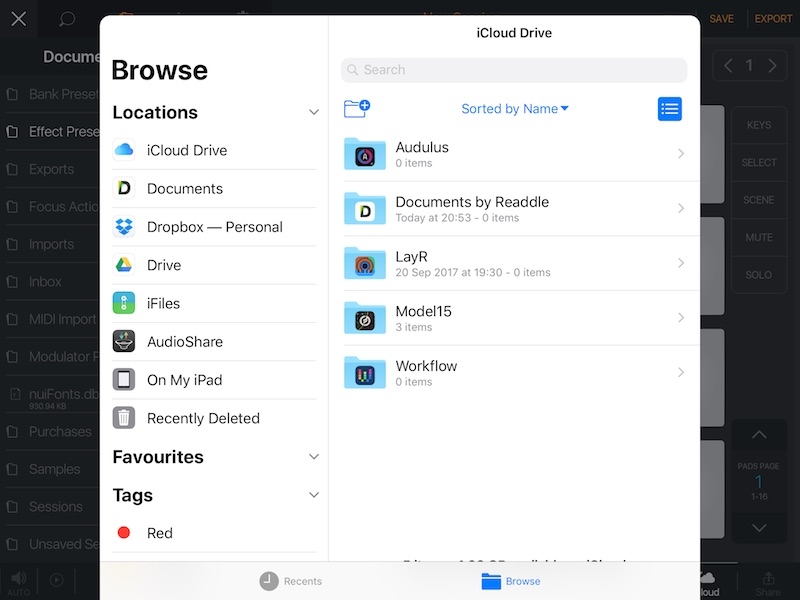The width and height of the screenshot is (800, 600).
Task: Click SAVE in the top bar
Action: click(721, 19)
